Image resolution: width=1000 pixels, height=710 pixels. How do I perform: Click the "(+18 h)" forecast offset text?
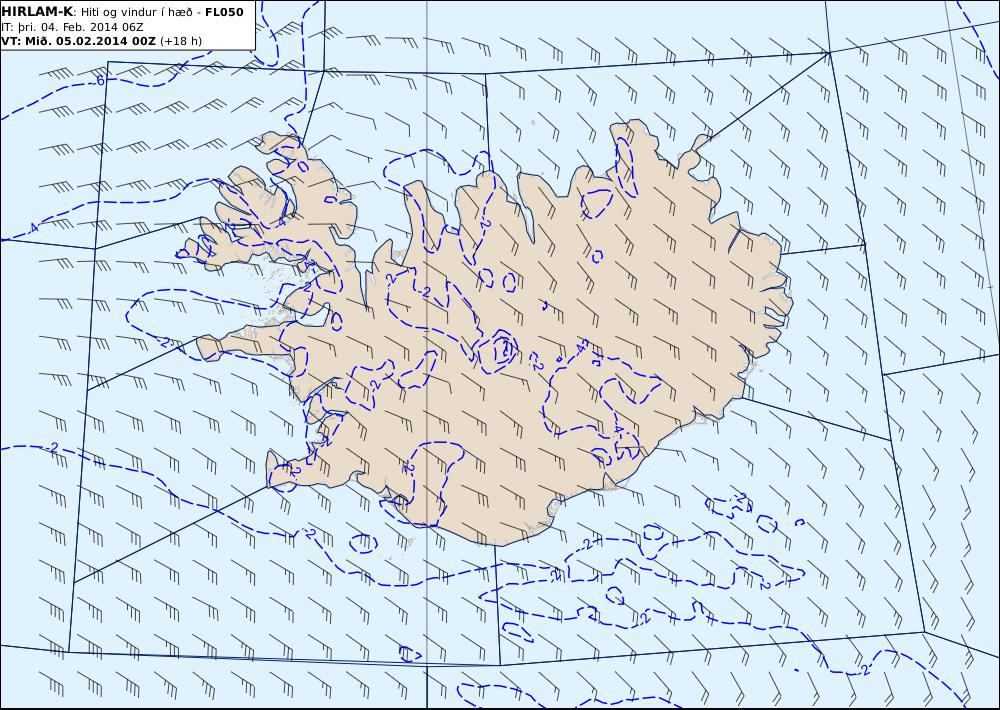click(x=180, y=41)
